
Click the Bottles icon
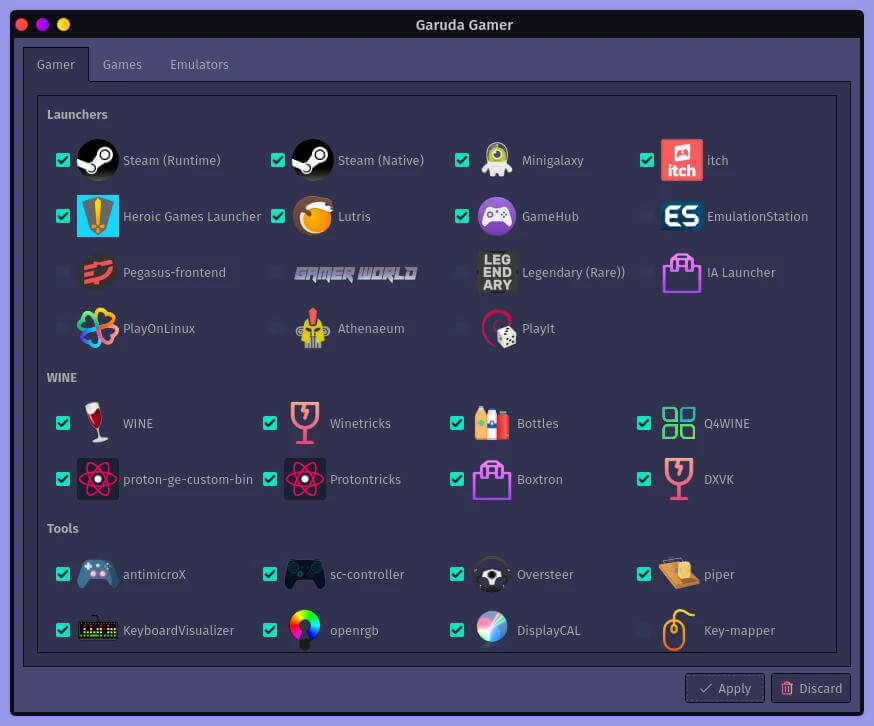pos(492,423)
